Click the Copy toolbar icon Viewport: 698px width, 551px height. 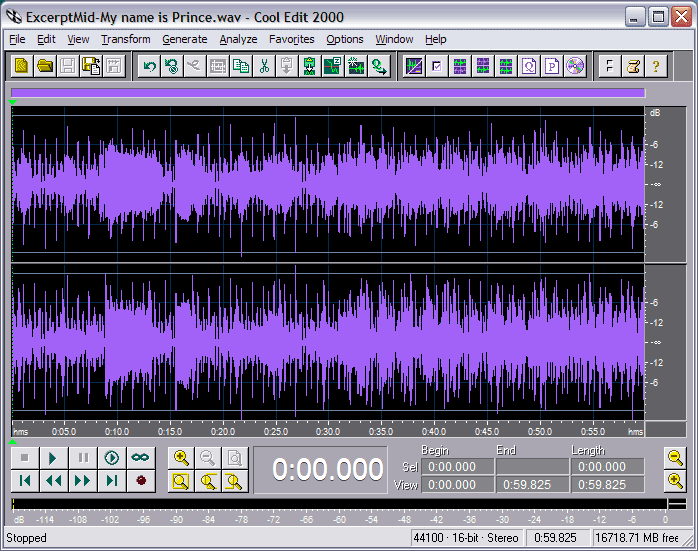[241, 67]
